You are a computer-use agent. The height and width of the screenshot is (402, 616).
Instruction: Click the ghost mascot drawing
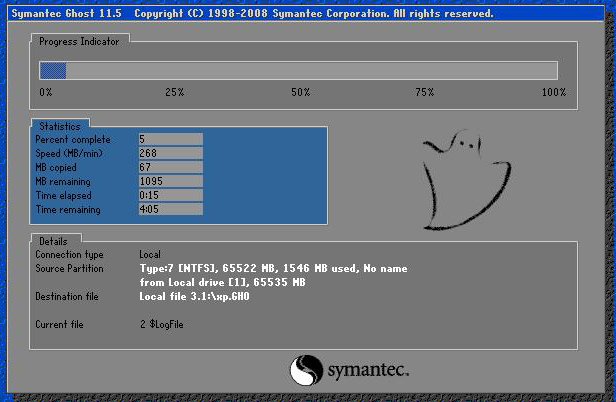(x=467, y=180)
